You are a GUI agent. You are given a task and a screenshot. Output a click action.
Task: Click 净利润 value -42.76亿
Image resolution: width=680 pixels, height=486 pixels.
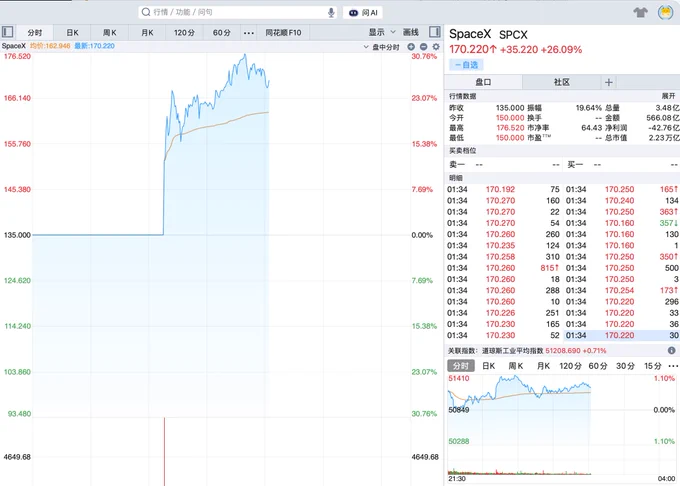pyautogui.click(x=663, y=128)
